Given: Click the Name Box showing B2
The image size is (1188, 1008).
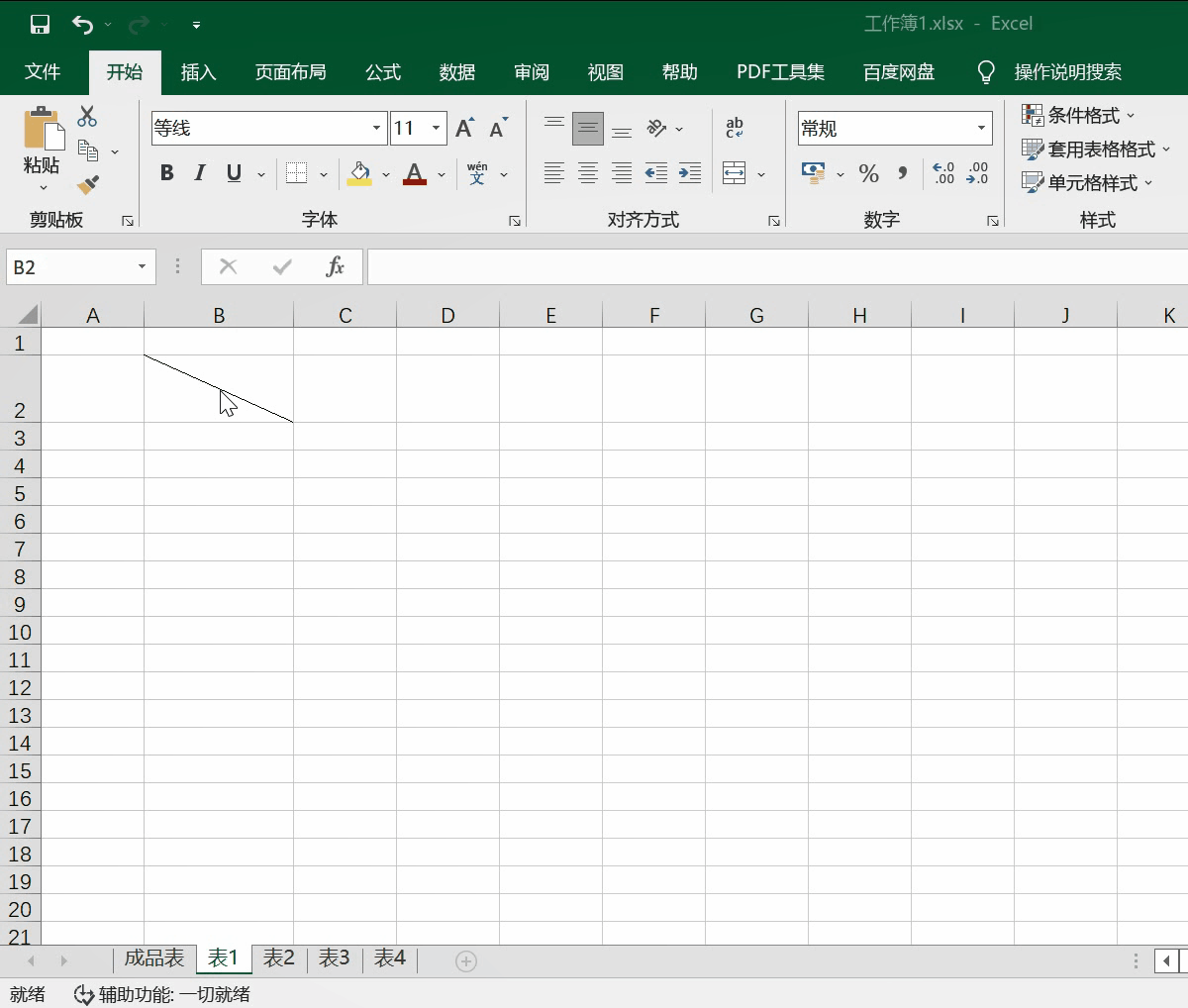Looking at the screenshot, I should (69, 267).
